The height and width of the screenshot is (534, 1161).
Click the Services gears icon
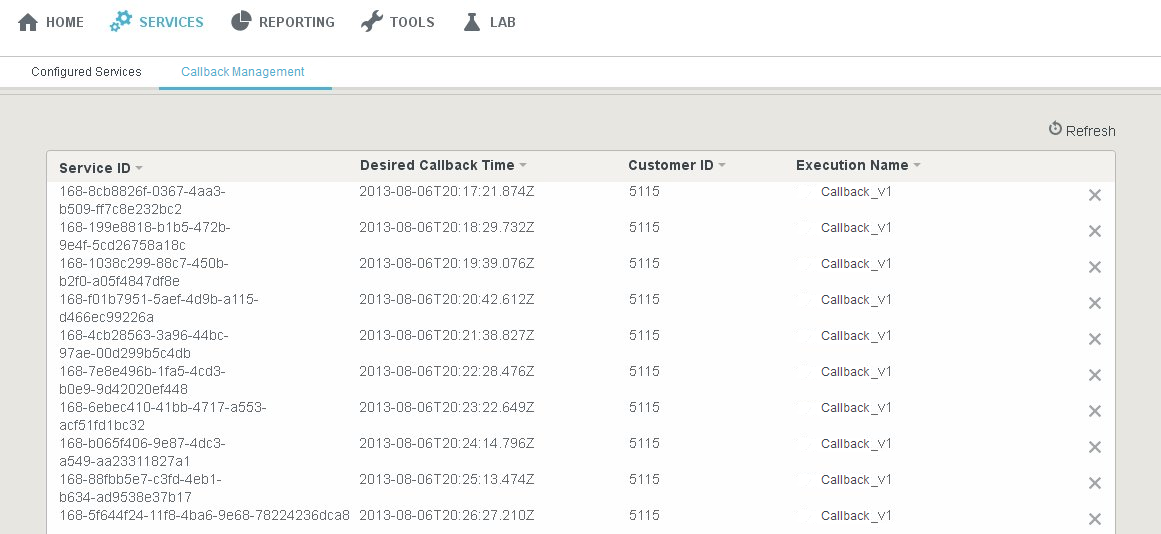tap(121, 22)
